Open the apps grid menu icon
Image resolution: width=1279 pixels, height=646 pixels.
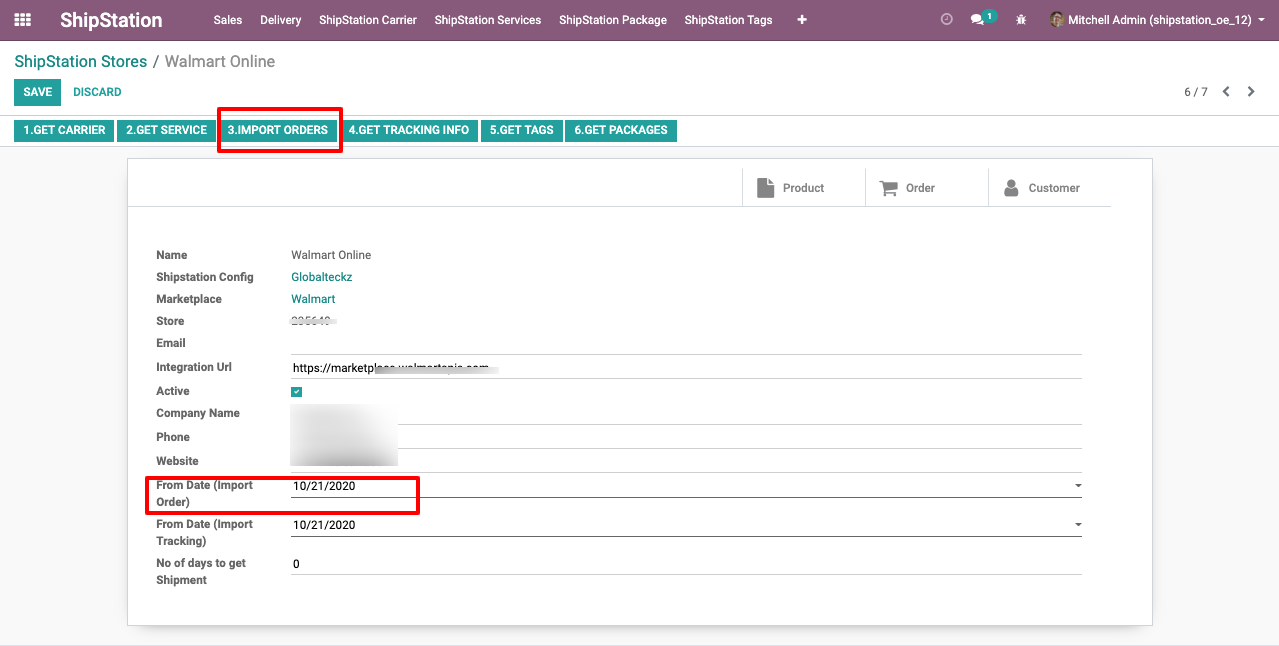pos(22,20)
